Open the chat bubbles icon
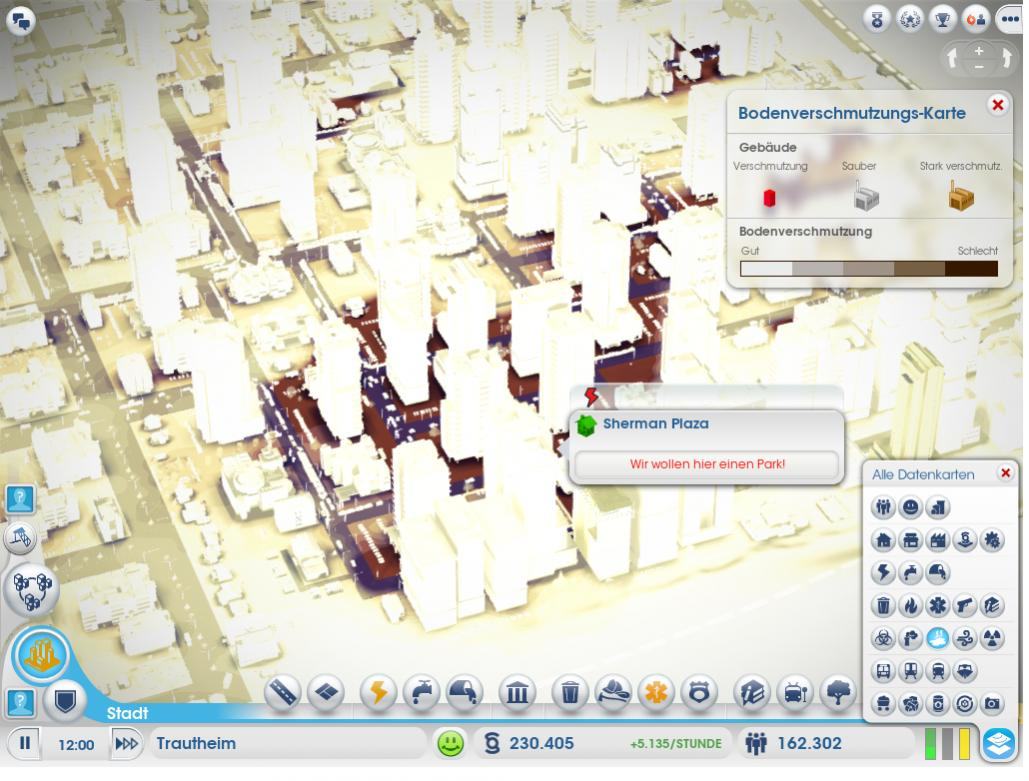This screenshot has height=781, width=1029. pos(20,21)
